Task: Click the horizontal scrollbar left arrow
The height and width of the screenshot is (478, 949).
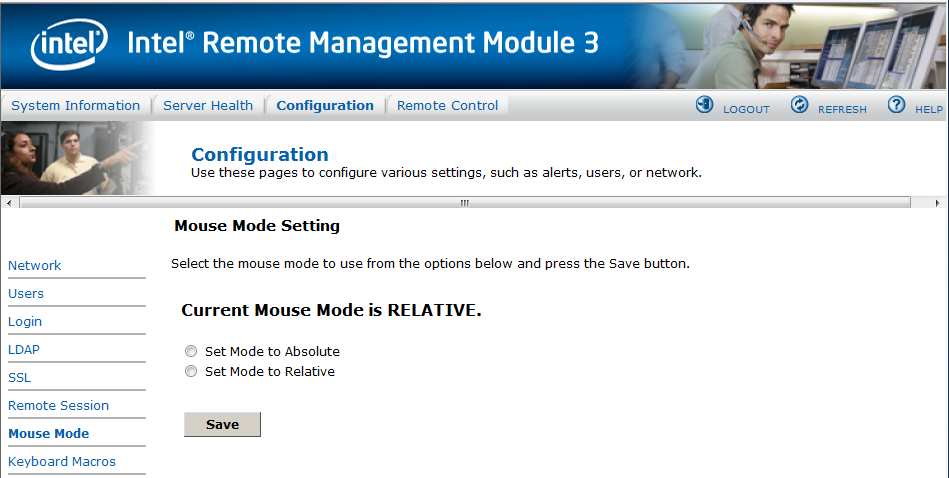Action: 8,203
